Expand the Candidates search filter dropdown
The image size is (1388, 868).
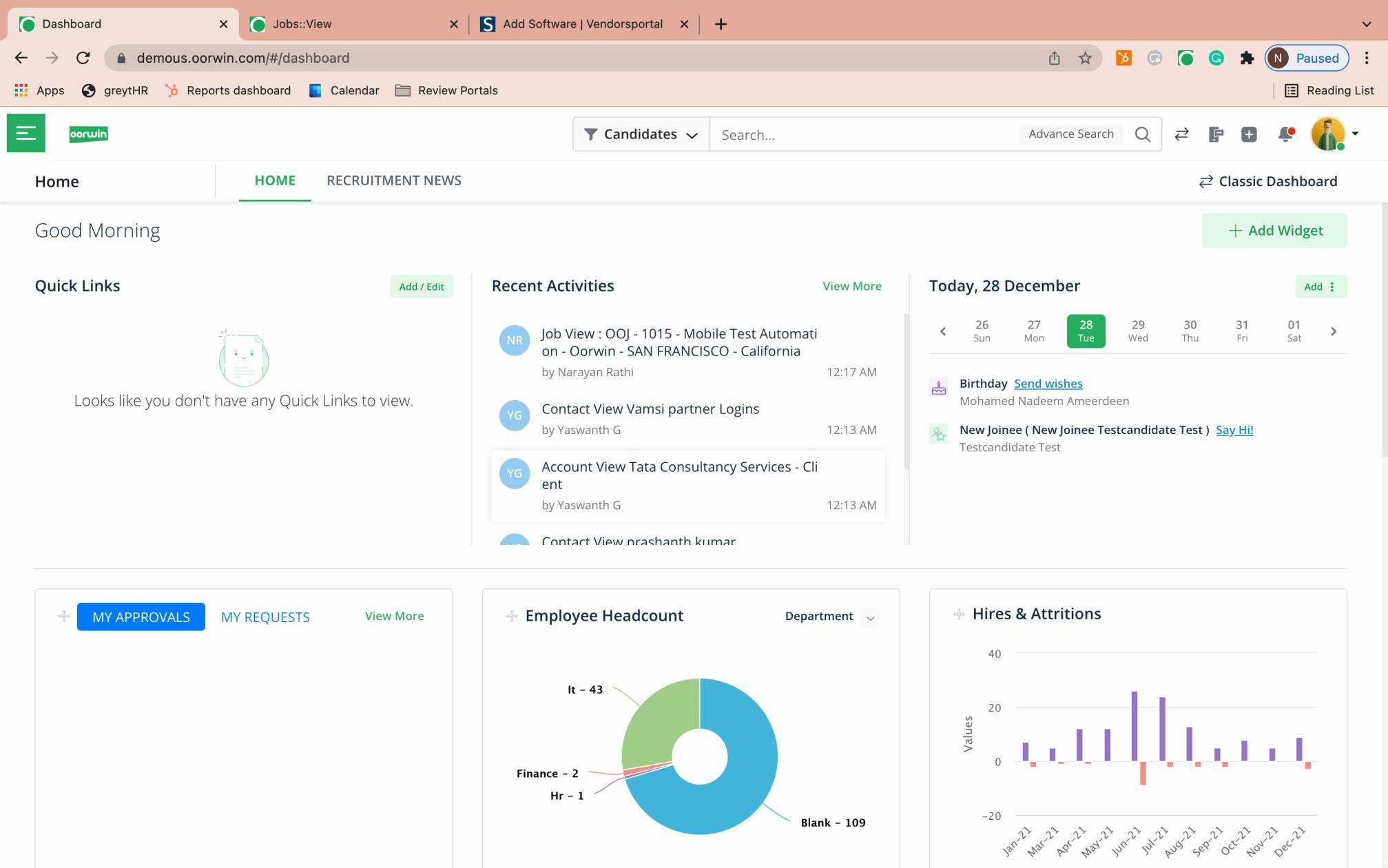coord(641,134)
